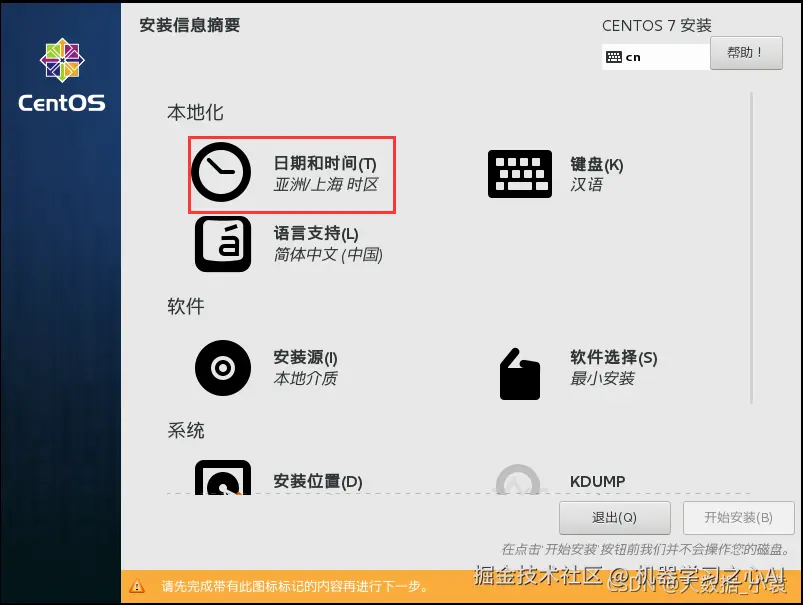Image resolution: width=803 pixels, height=605 pixels.
Task: Open the Keyboard settings icon
Action: [x=519, y=172]
